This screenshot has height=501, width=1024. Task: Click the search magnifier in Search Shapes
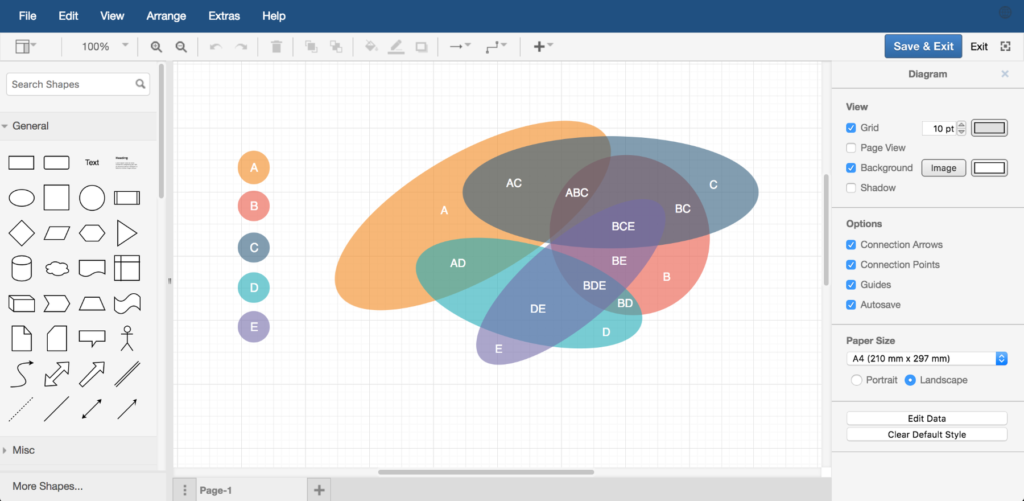coord(140,84)
